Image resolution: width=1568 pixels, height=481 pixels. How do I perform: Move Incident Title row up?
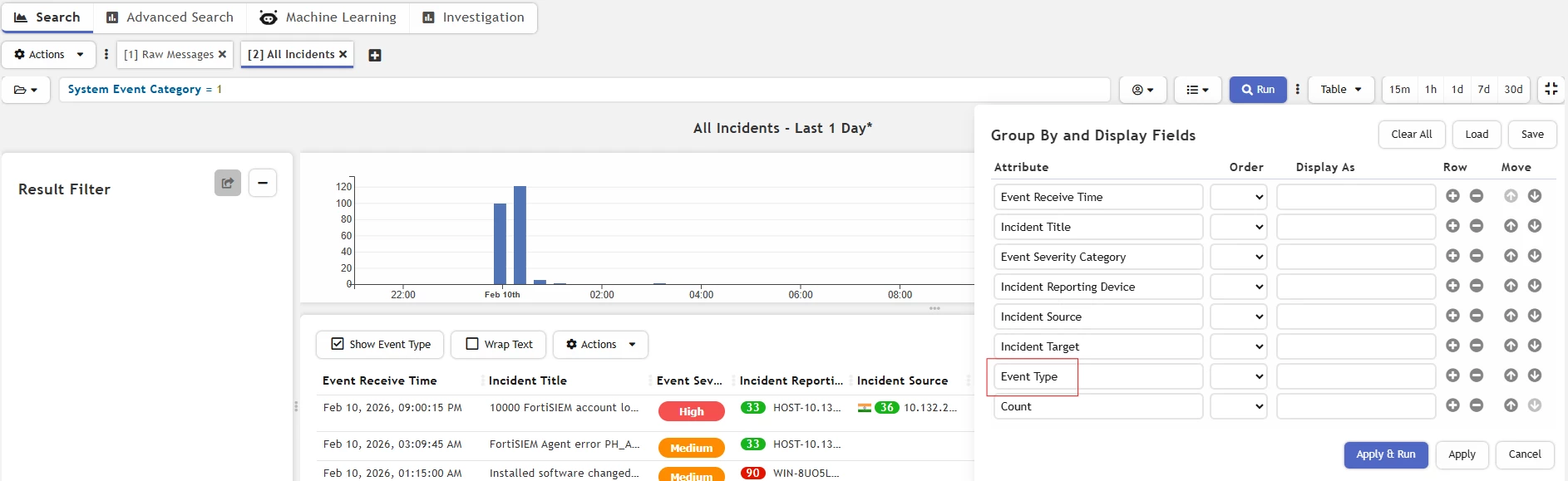click(1511, 226)
